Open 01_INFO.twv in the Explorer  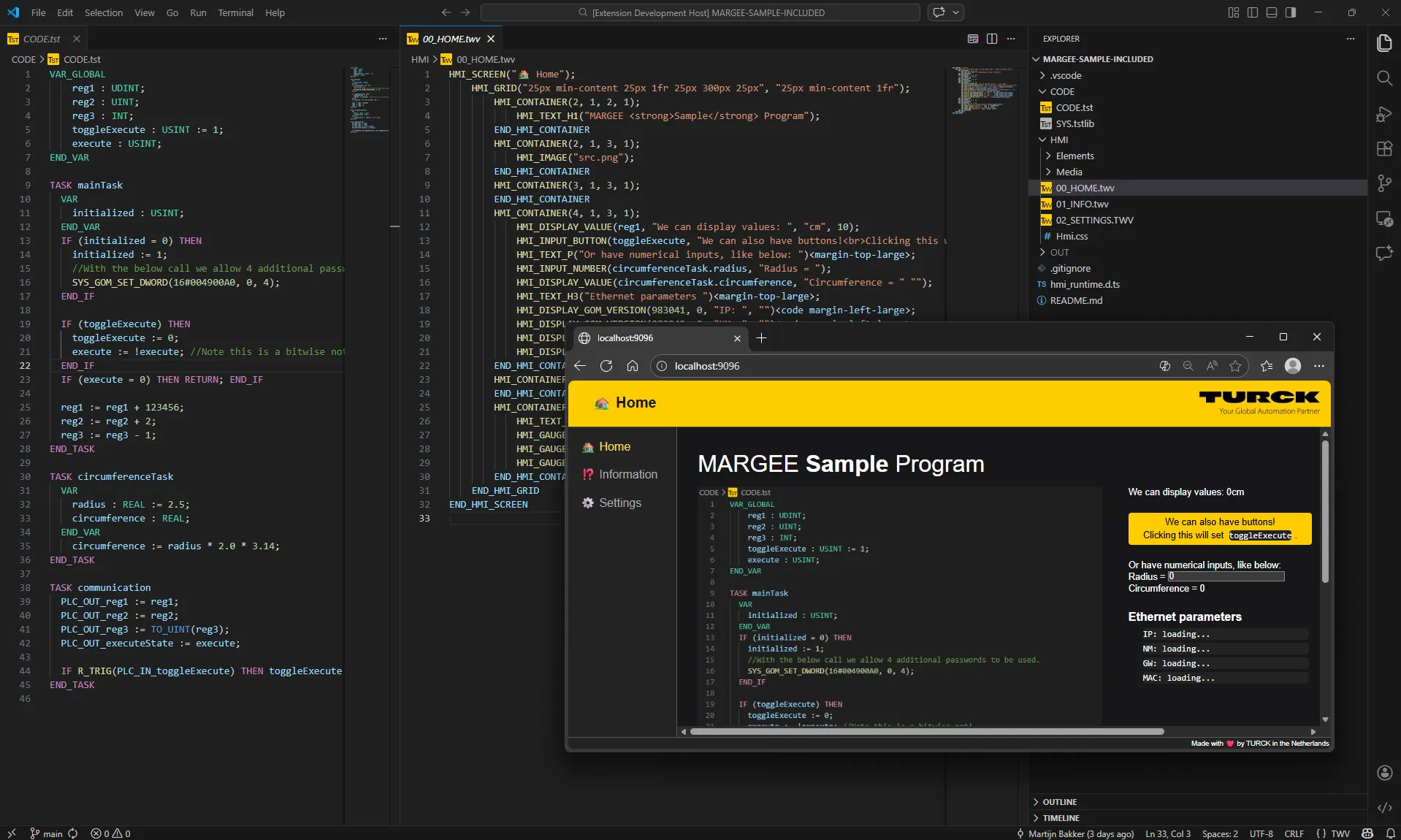1082,204
